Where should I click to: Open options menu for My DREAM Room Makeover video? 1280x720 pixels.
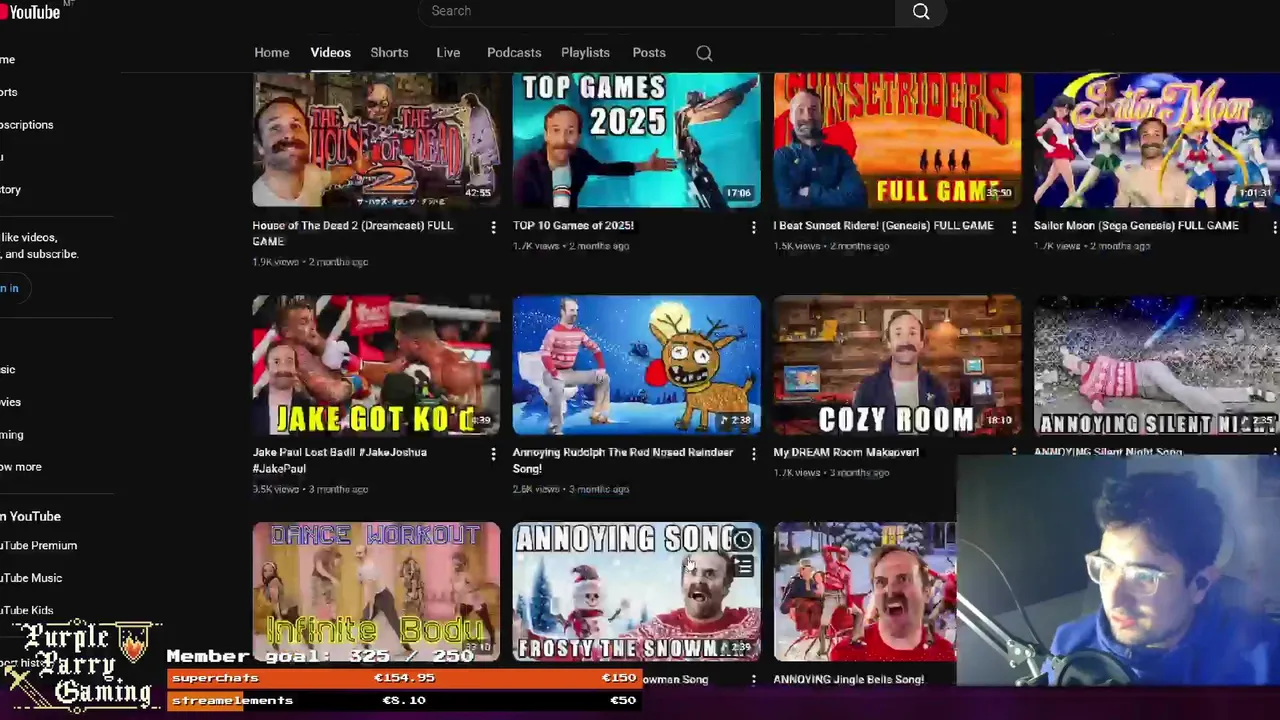pos(1014,453)
